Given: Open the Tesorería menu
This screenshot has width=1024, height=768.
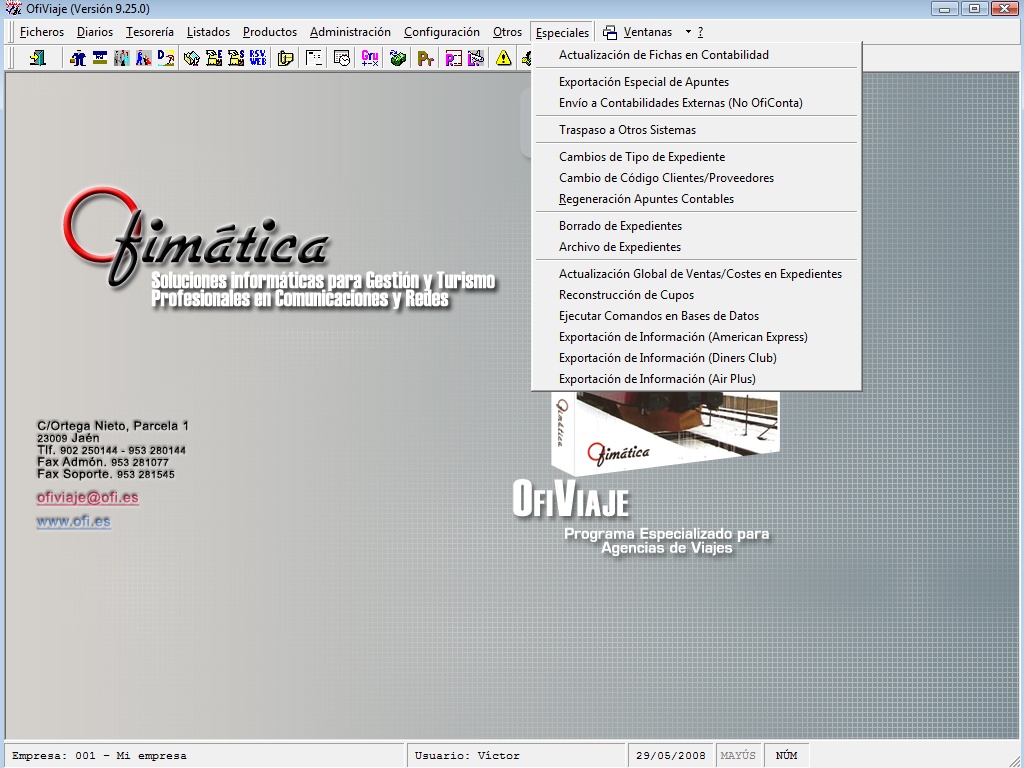Looking at the screenshot, I should click(148, 31).
